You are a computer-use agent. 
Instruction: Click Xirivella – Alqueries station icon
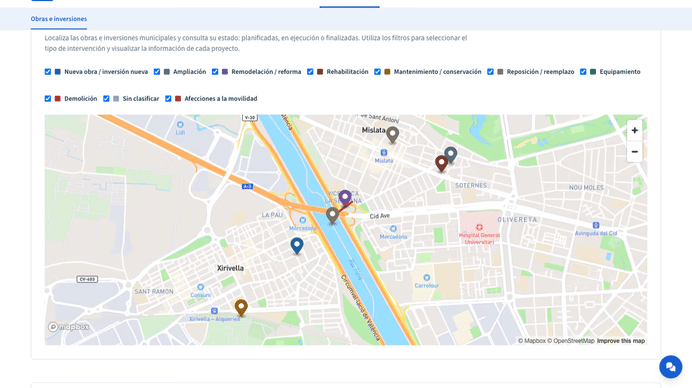pyautogui.click(x=214, y=311)
